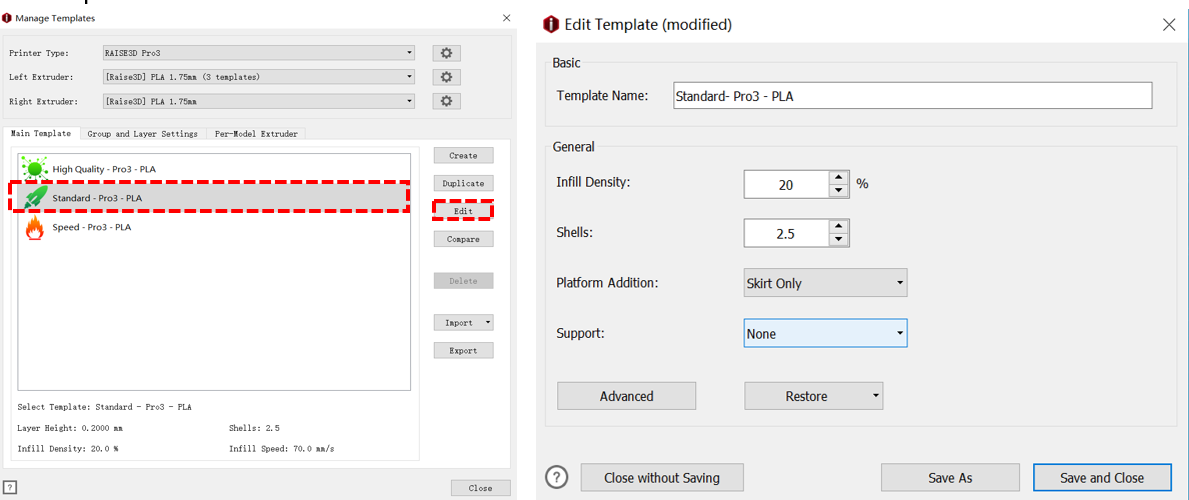Click the Advanced button
Viewport: 1189px width, 500px height.
coord(626,396)
